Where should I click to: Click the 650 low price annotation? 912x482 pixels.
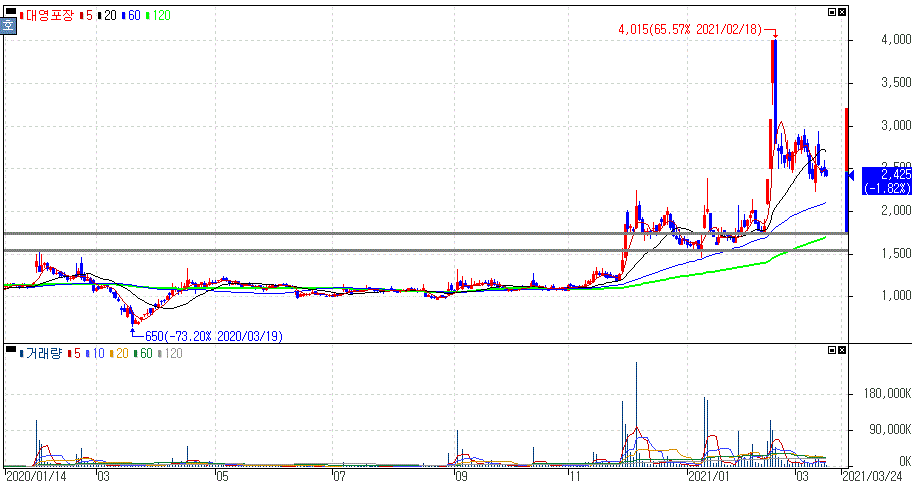[213, 336]
